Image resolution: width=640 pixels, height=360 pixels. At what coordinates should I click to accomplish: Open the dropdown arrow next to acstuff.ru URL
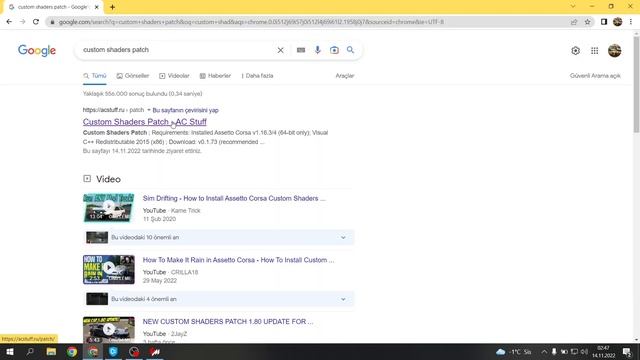[149, 110]
